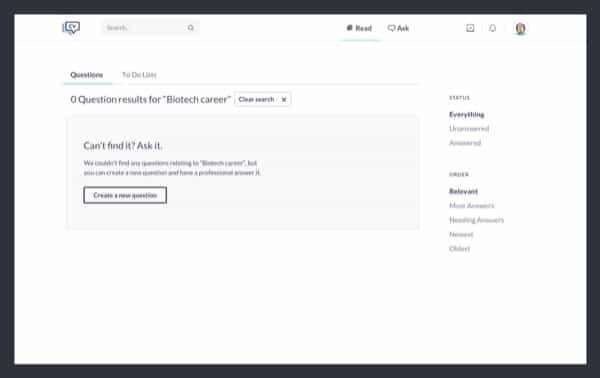The width and height of the screenshot is (600, 378).
Task: Open the user profile avatar
Action: [520, 28]
